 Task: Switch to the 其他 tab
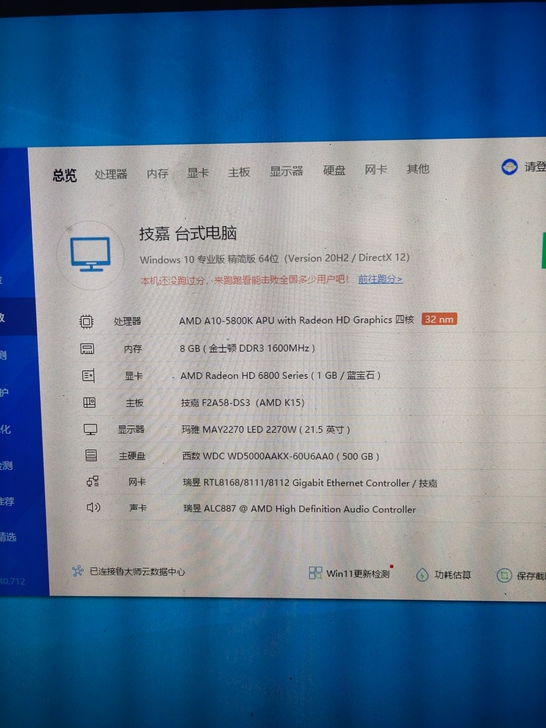[x=418, y=169]
